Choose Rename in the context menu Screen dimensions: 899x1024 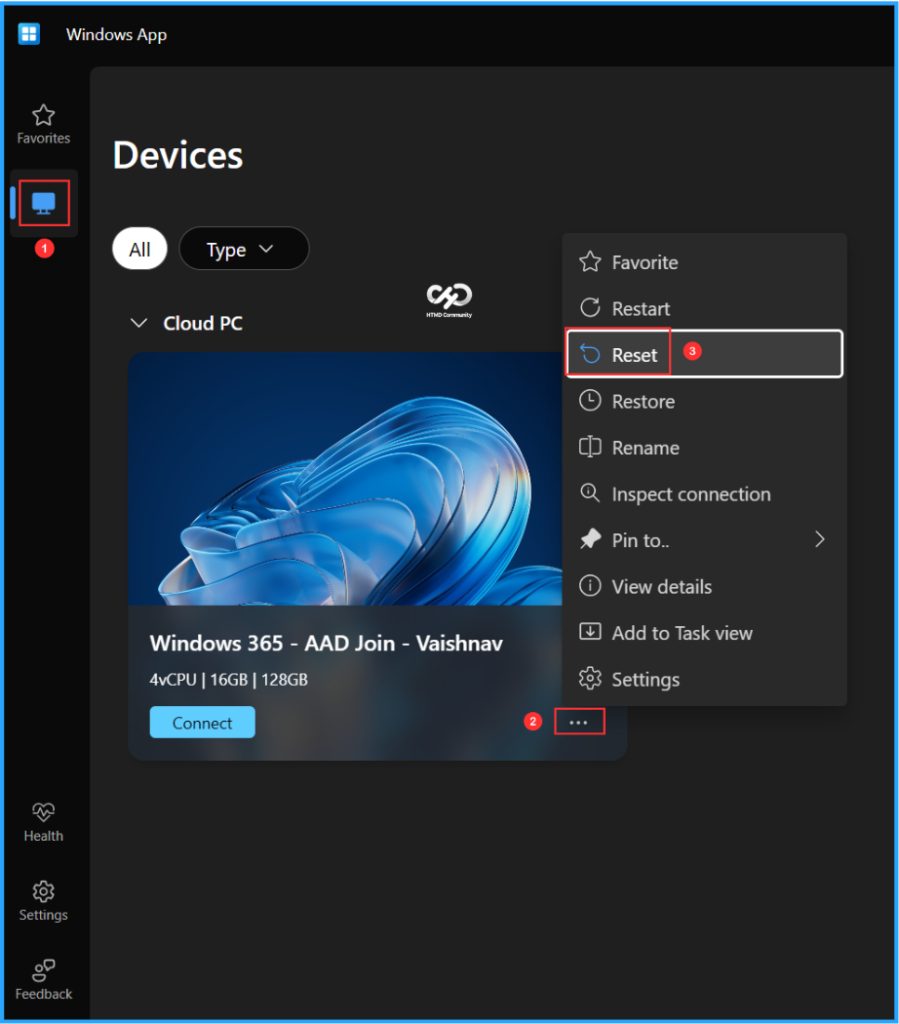tap(647, 448)
